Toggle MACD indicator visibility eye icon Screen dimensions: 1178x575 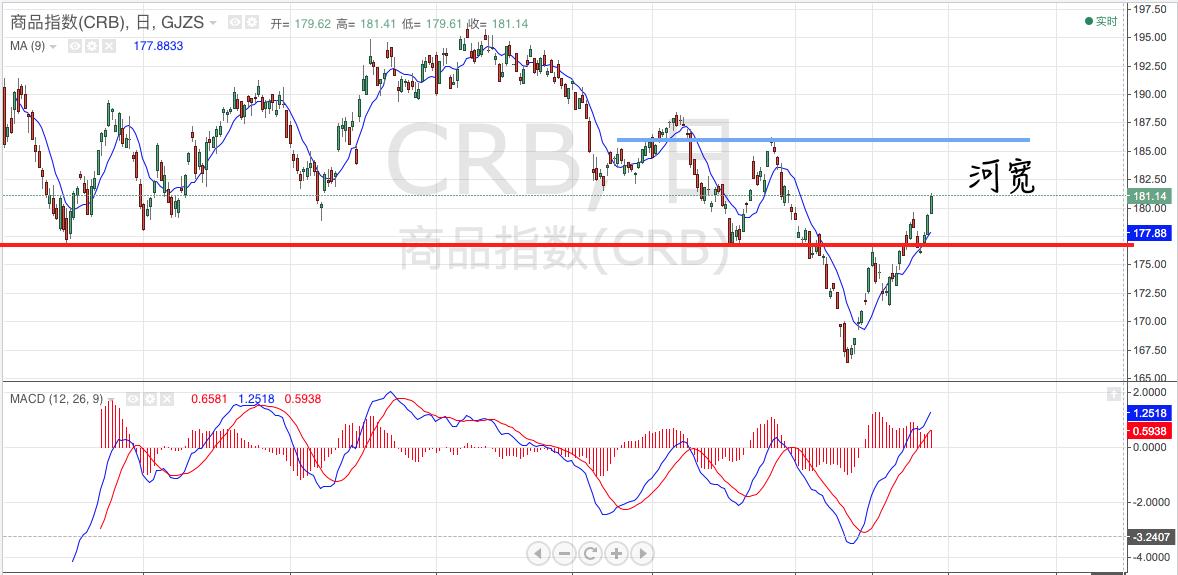[133, 399]
